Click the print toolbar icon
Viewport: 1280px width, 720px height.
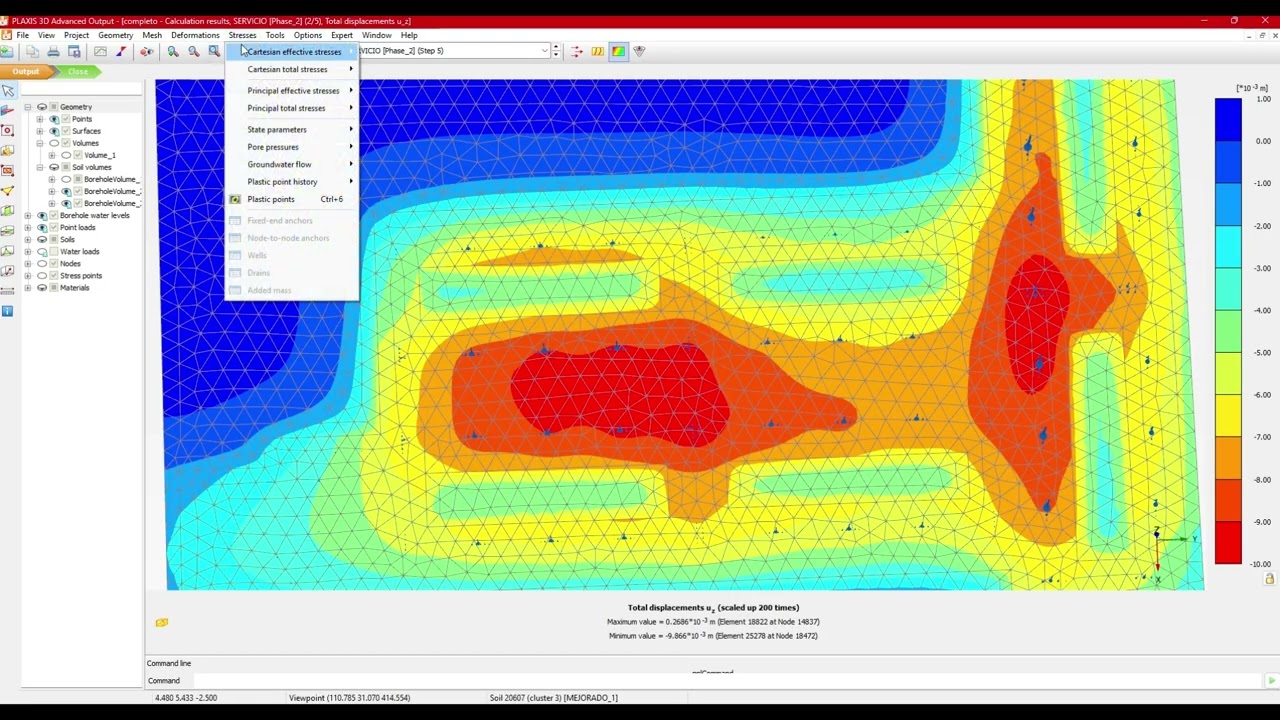pyautogui.click(x=54, y=51)
